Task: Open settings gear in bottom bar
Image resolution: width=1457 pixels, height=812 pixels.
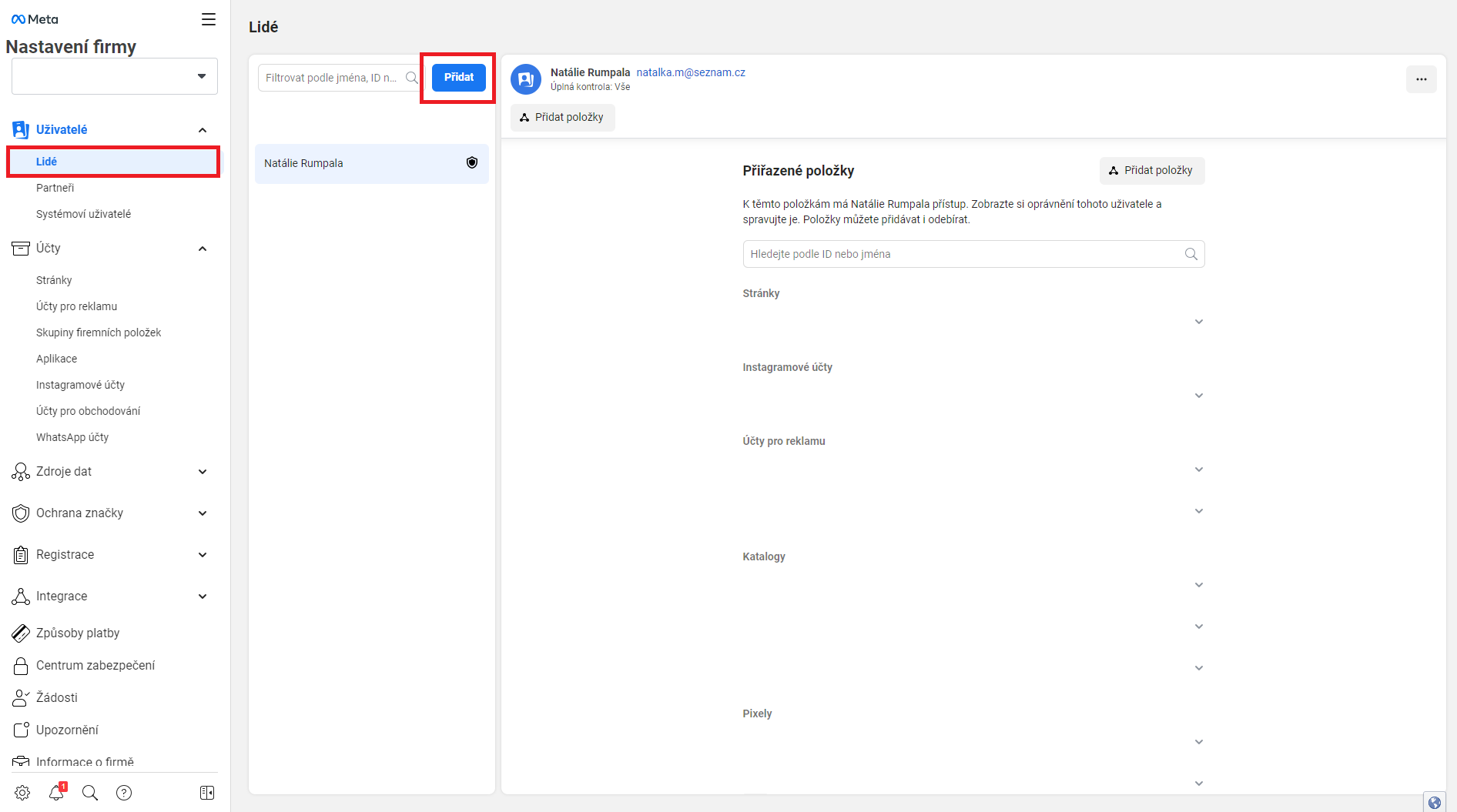Action: [22, 793]
